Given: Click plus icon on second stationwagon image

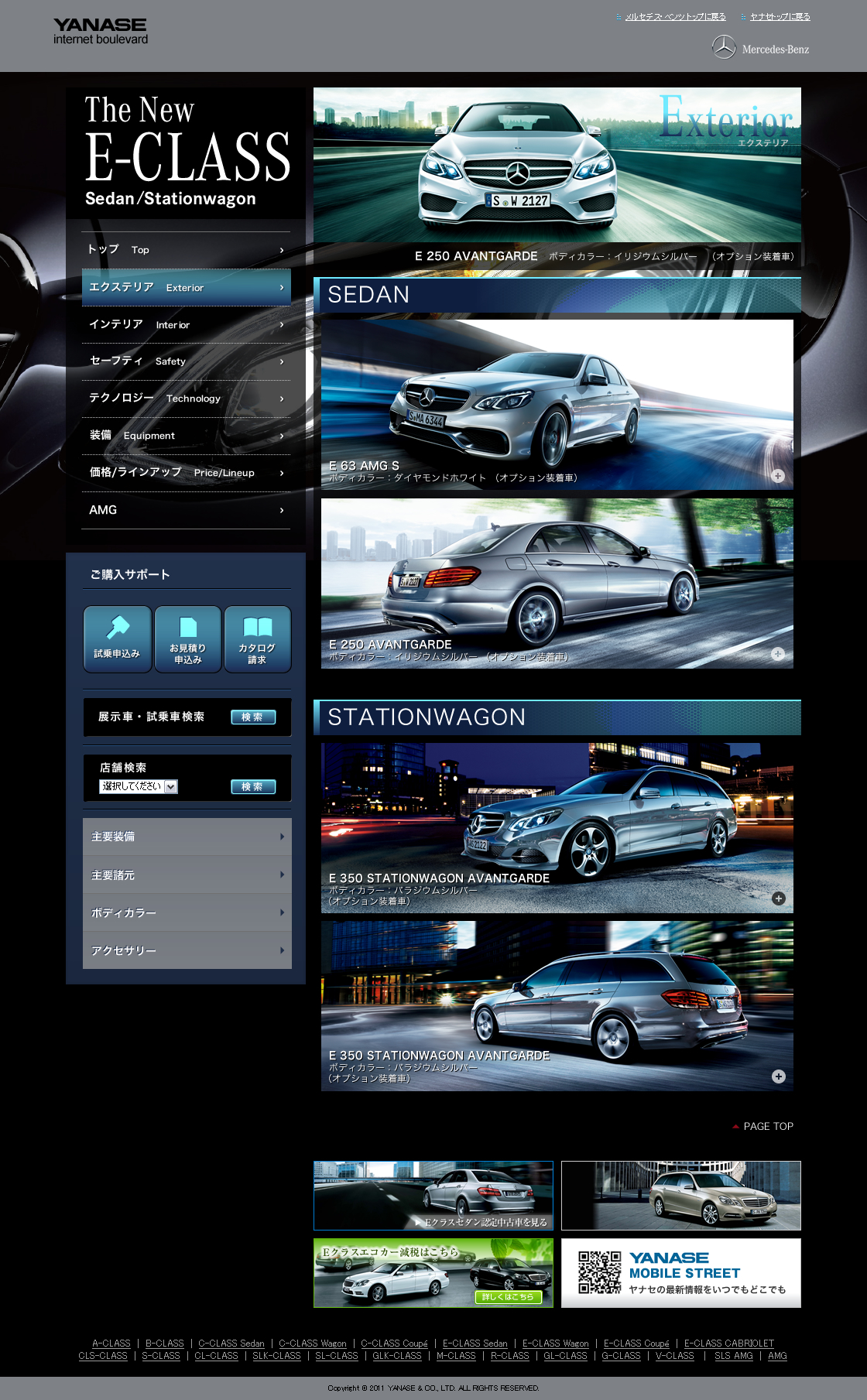Looking at the screenshot, I should click(x=779, y=1077).
